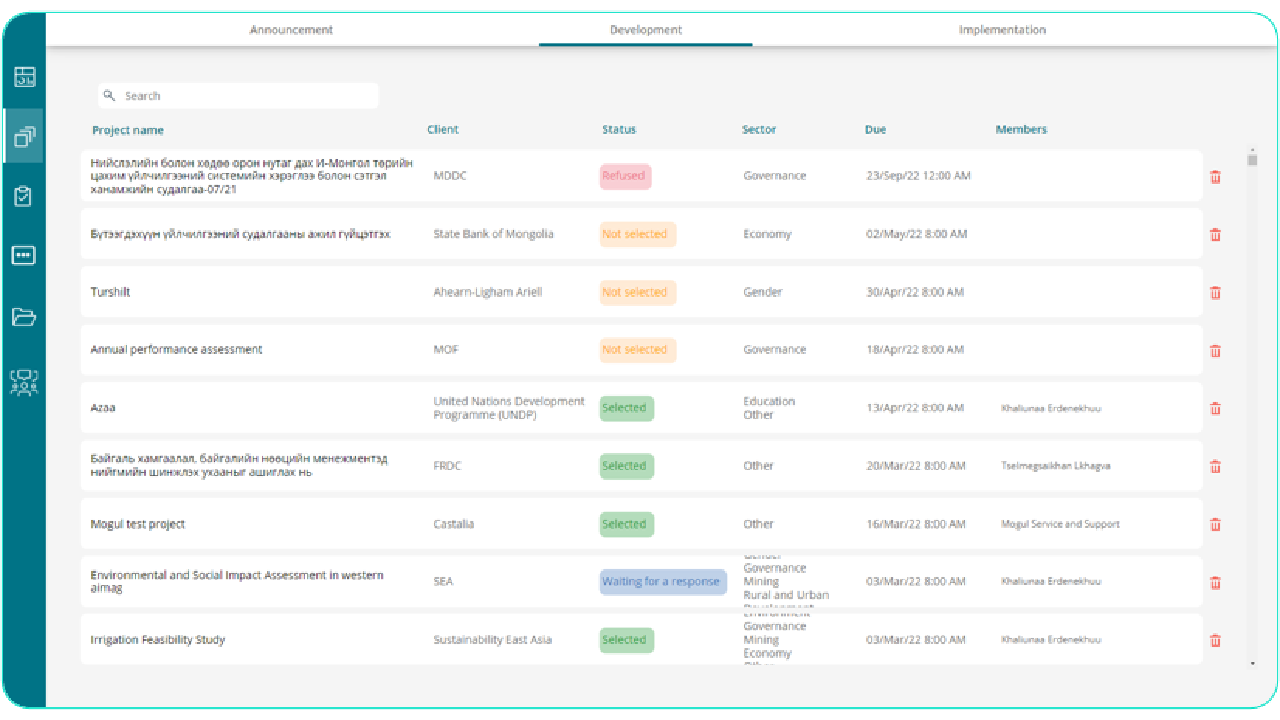Focus the Search input field
The width and height of the screenshot is (1280, 720).
tap(238, 96)
